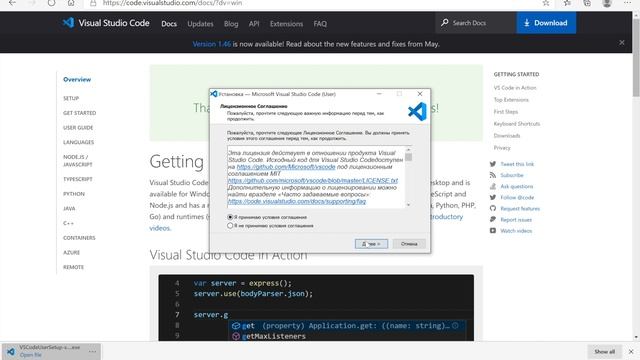Click into the Search Docs field

tap(476, 23)
